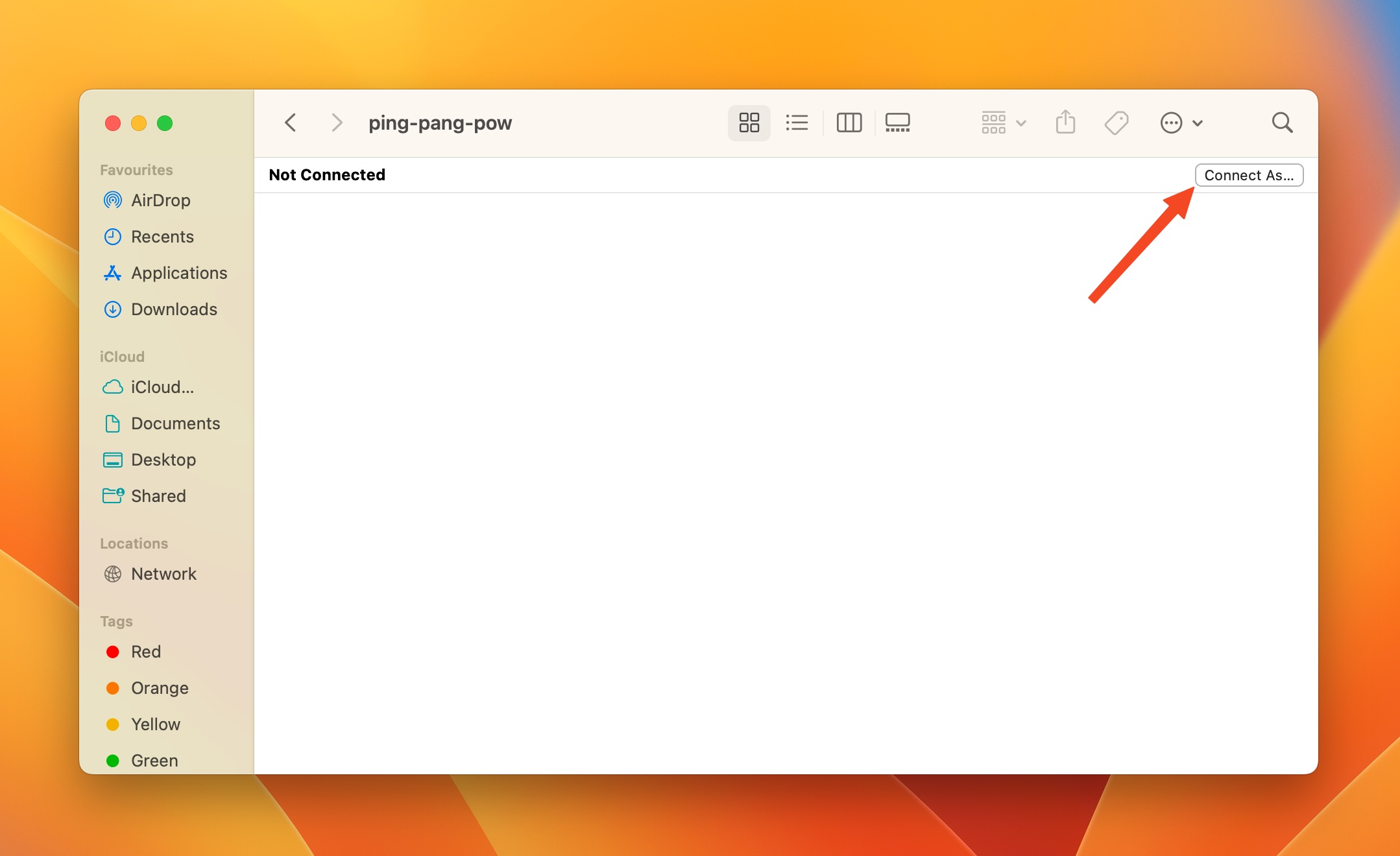Viewport: 1400px width, 856px height.
Task: Select Recents in sidebar
Action: click(163, 236)
